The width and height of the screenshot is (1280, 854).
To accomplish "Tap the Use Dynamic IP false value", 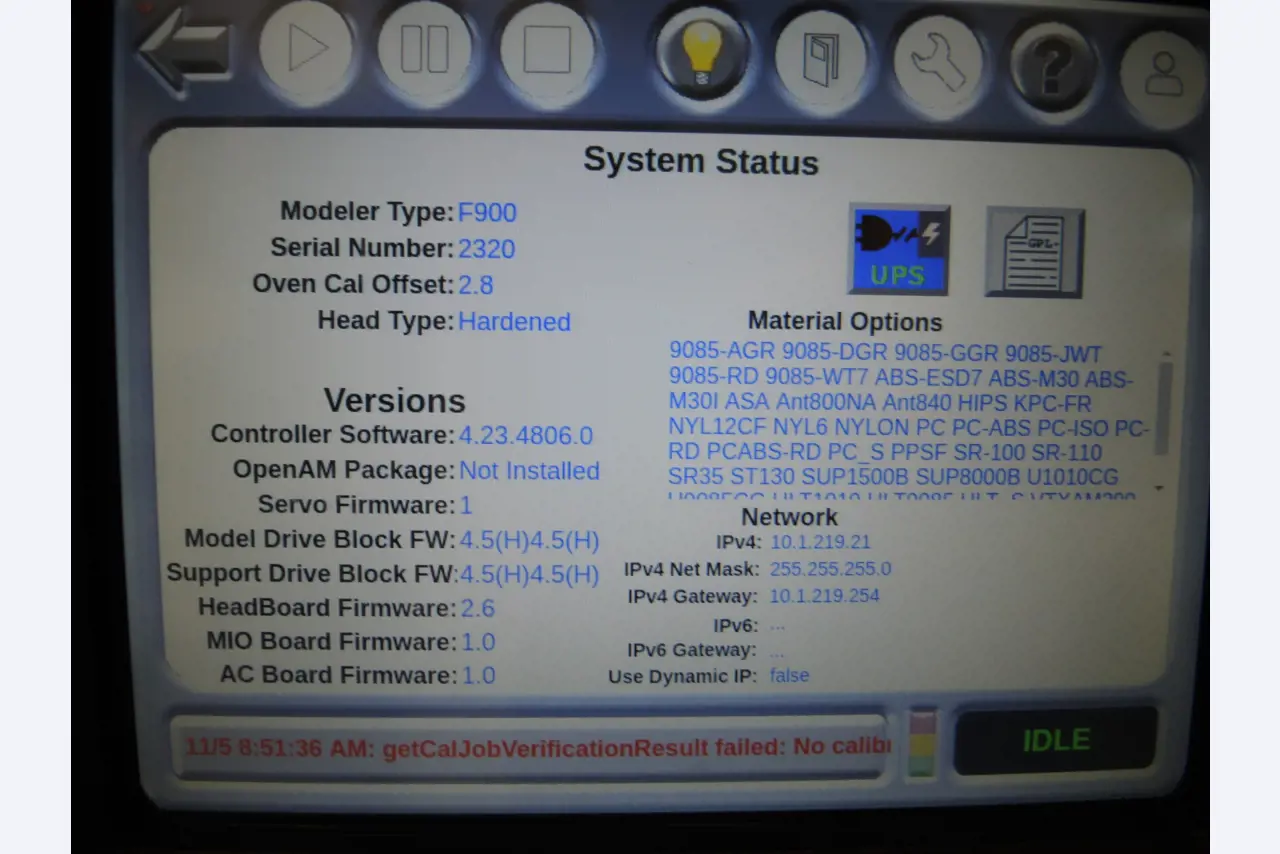I will point(789,676).
